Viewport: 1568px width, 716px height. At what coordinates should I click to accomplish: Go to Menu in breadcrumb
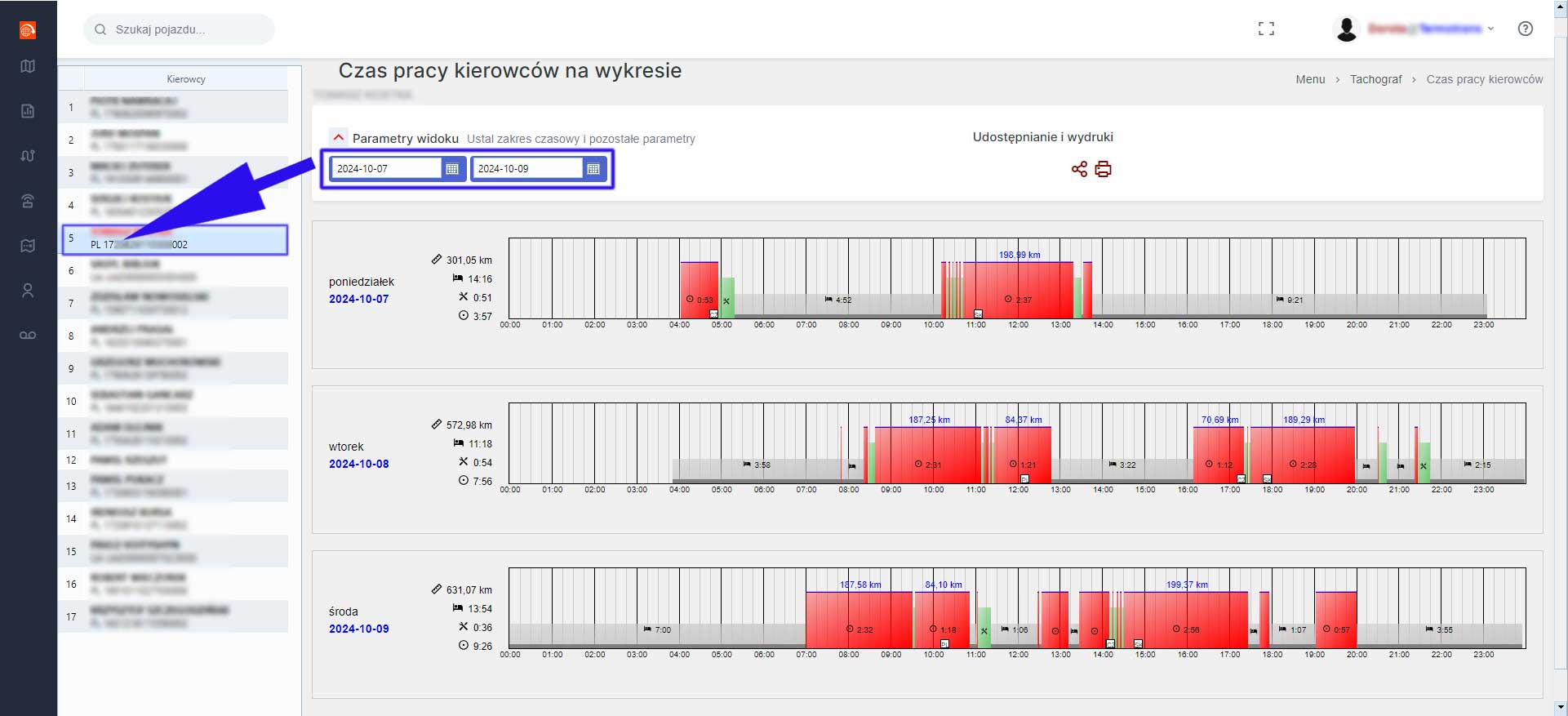(1310, 79)
